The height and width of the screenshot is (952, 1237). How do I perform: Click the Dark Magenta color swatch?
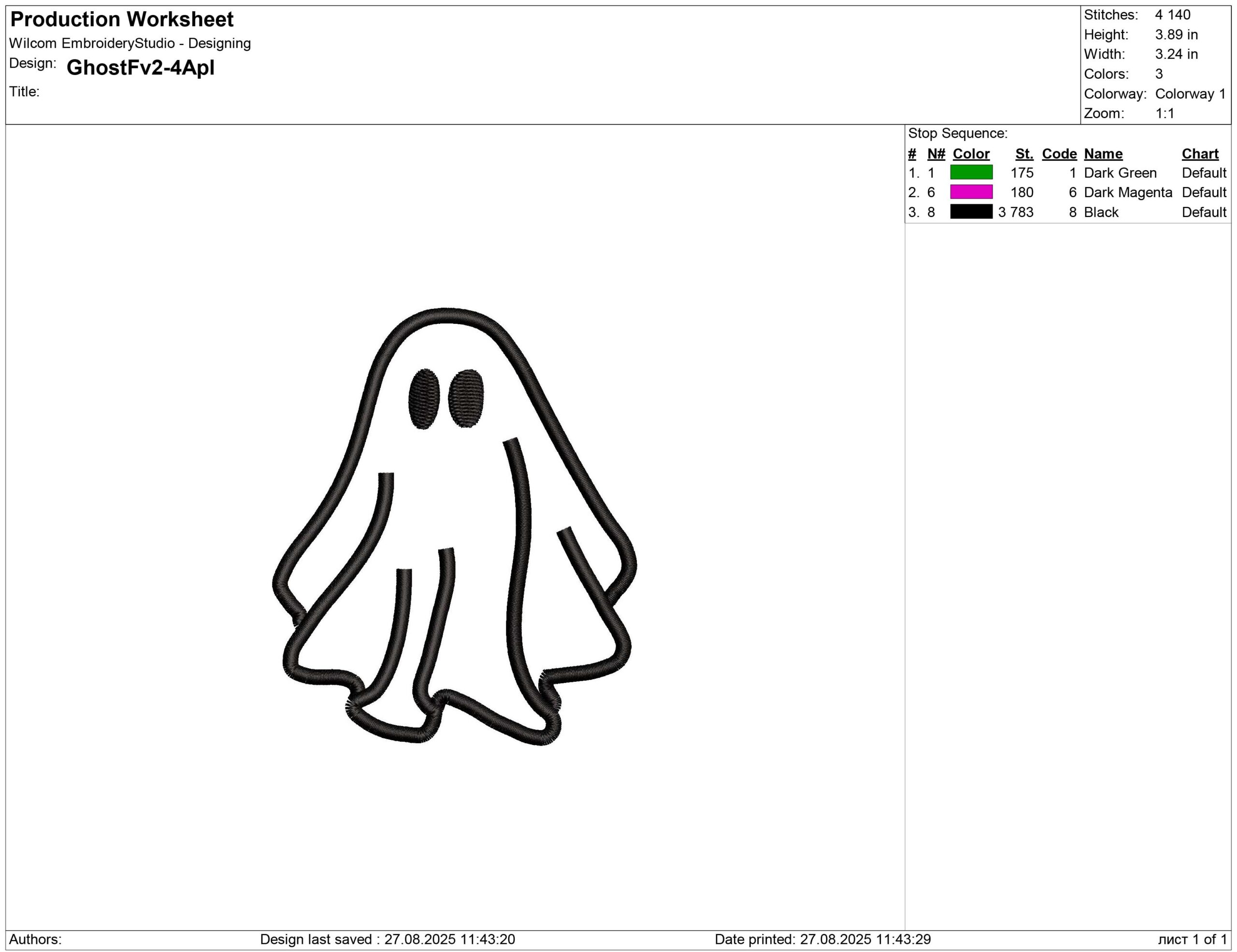[971, 192]
